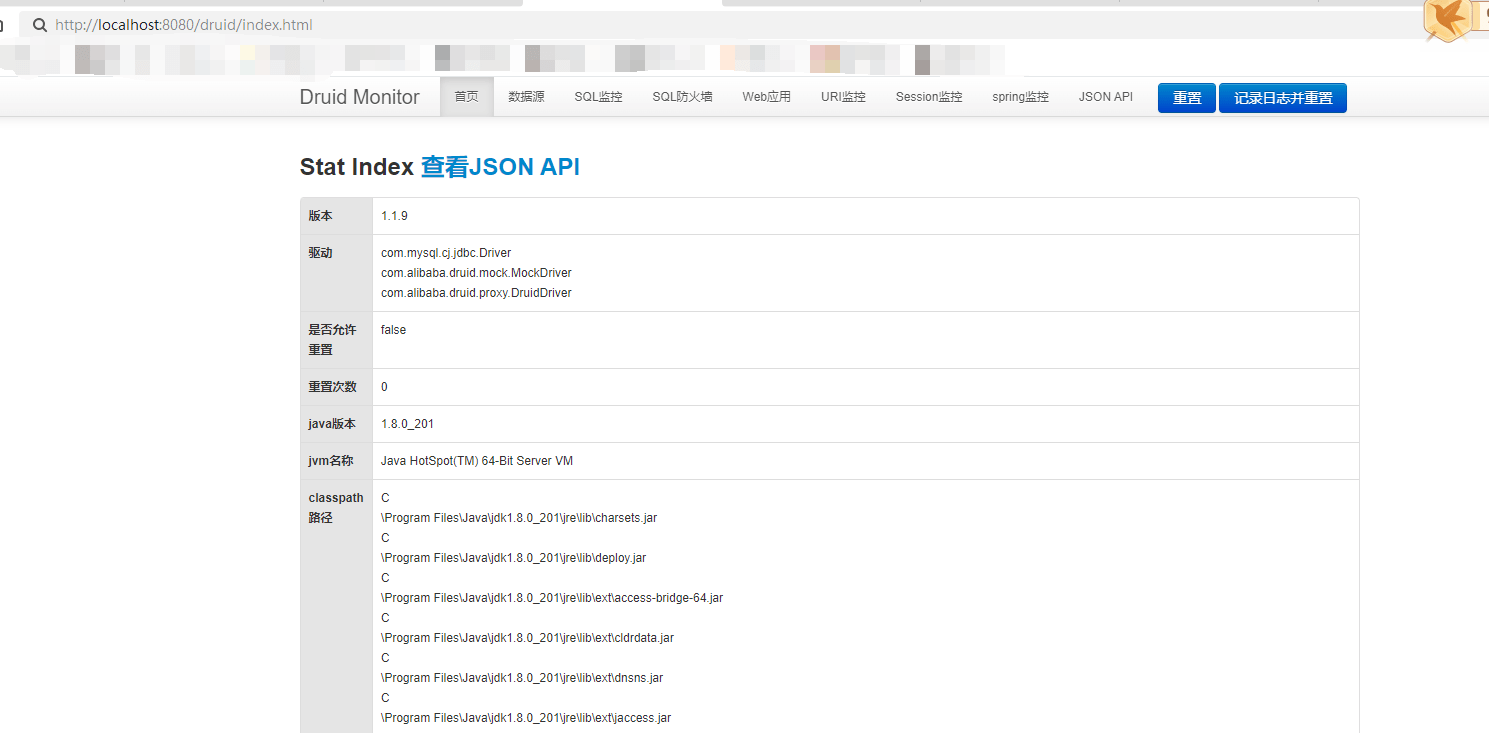The image size is (1489, 733).
Task: Open the Web应用 tab
Action: click(x=766, y=97)
